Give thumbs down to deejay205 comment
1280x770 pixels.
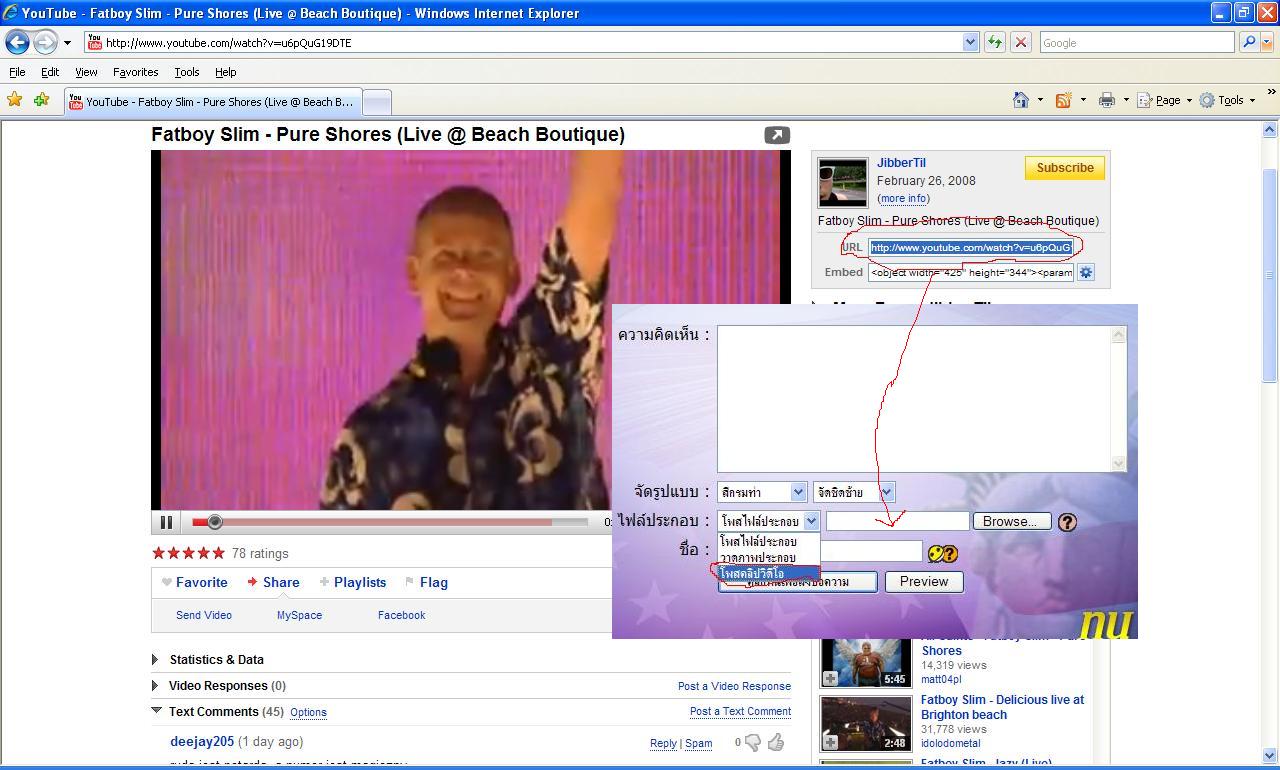[753, 742]
